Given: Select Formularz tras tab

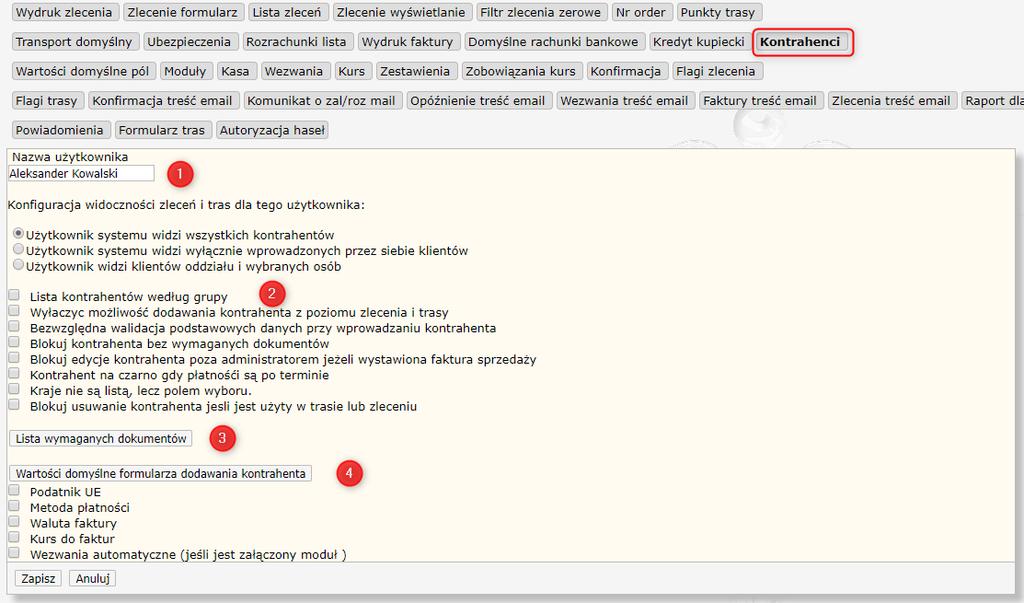Looking at the screenshot, I should click(x=162, y=130).
